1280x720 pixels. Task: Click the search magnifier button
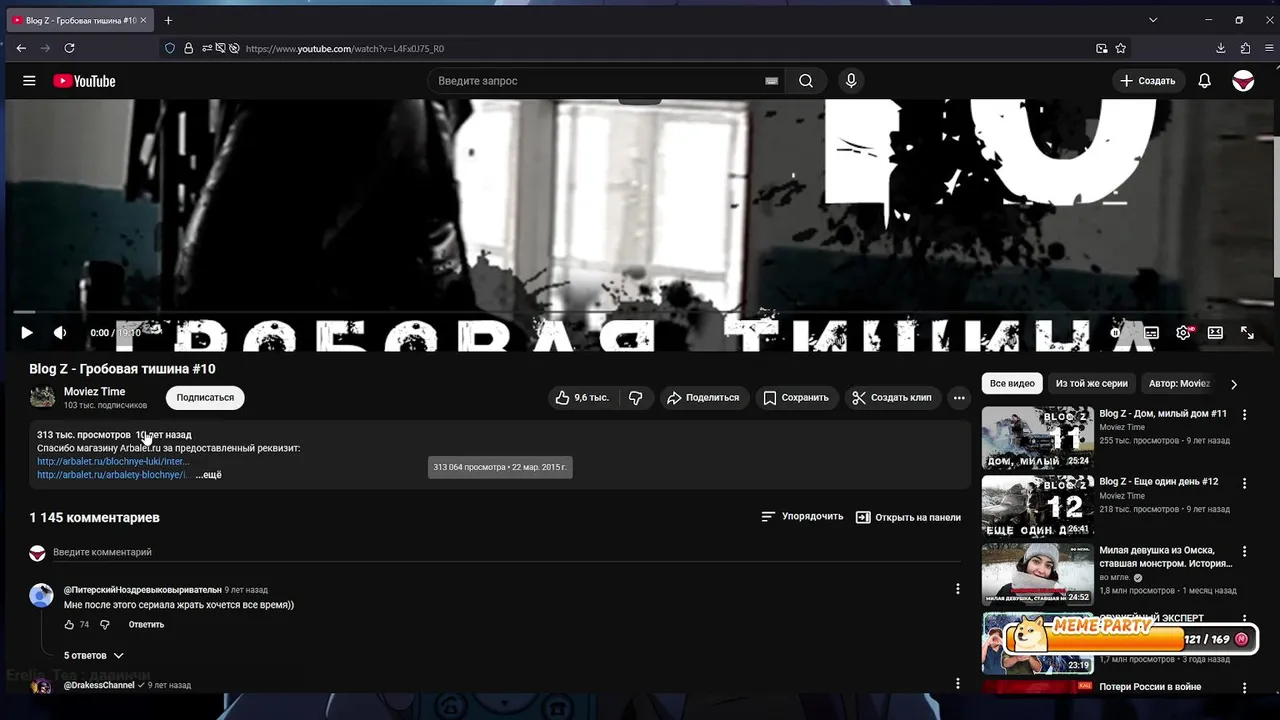click(806, 81)
